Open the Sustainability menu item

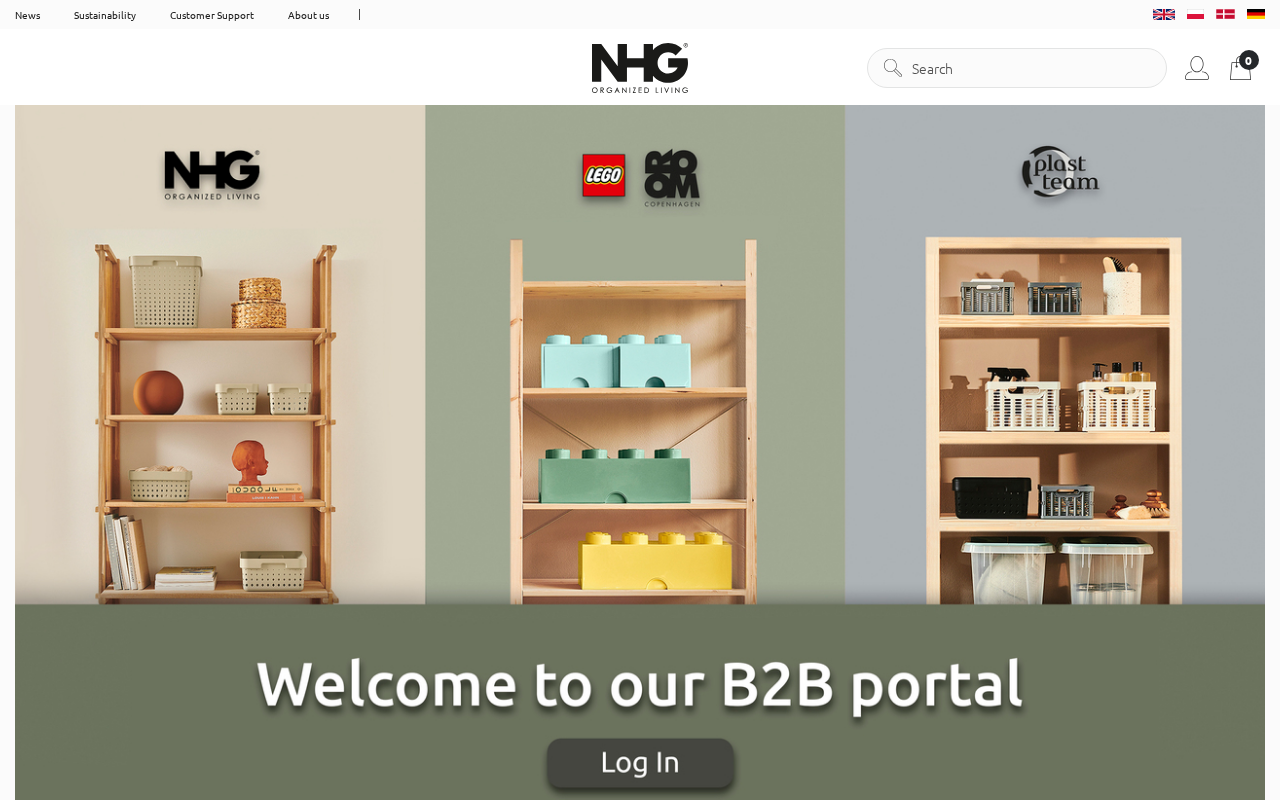(x=105, y=15)
